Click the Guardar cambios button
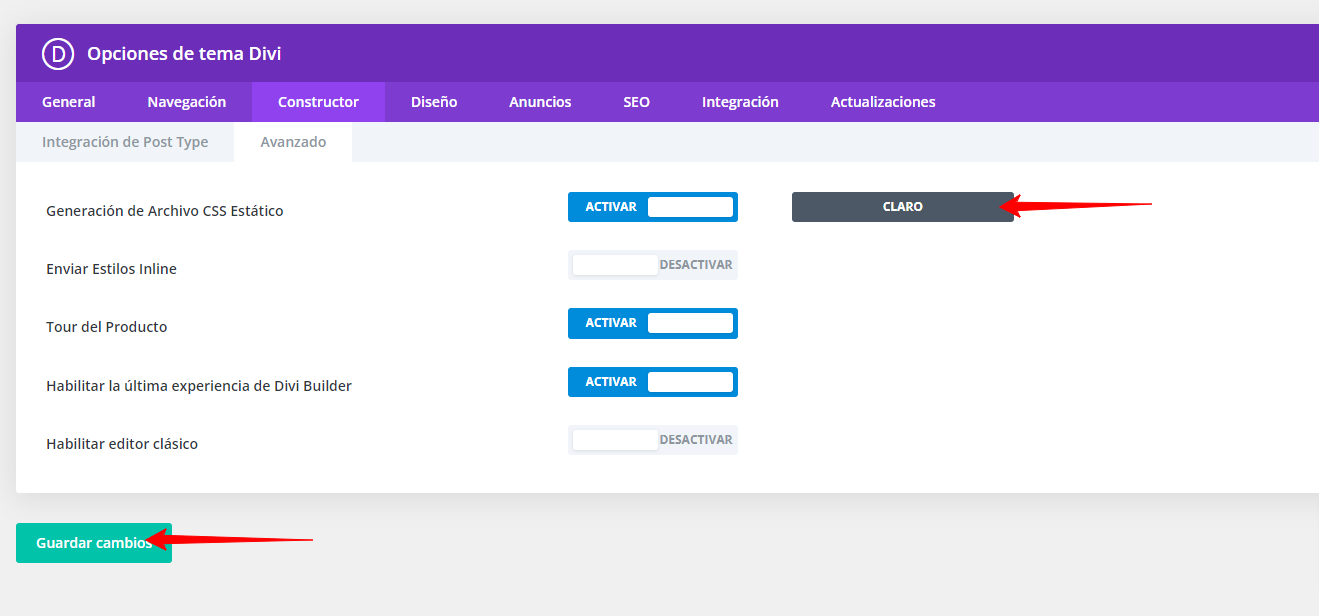1319x616 pixels. point(94,543)
